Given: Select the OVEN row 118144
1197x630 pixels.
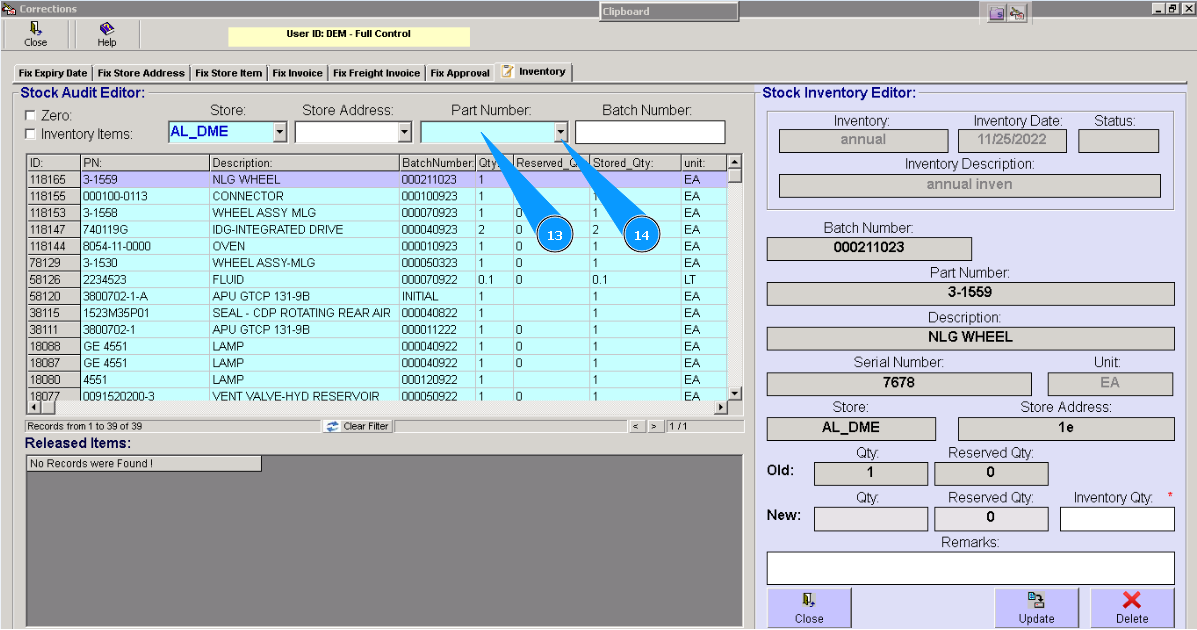Looking at the screenshot, I should click(x=377, y=247).
